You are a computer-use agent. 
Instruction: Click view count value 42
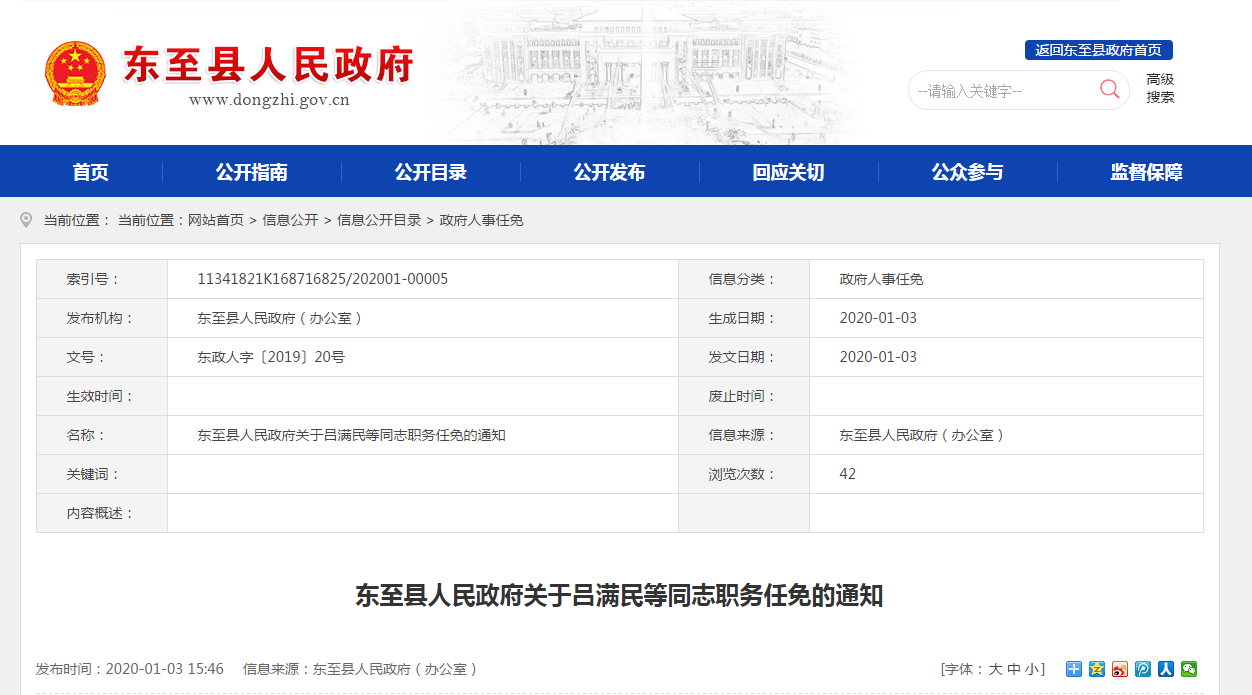[848, 474]
